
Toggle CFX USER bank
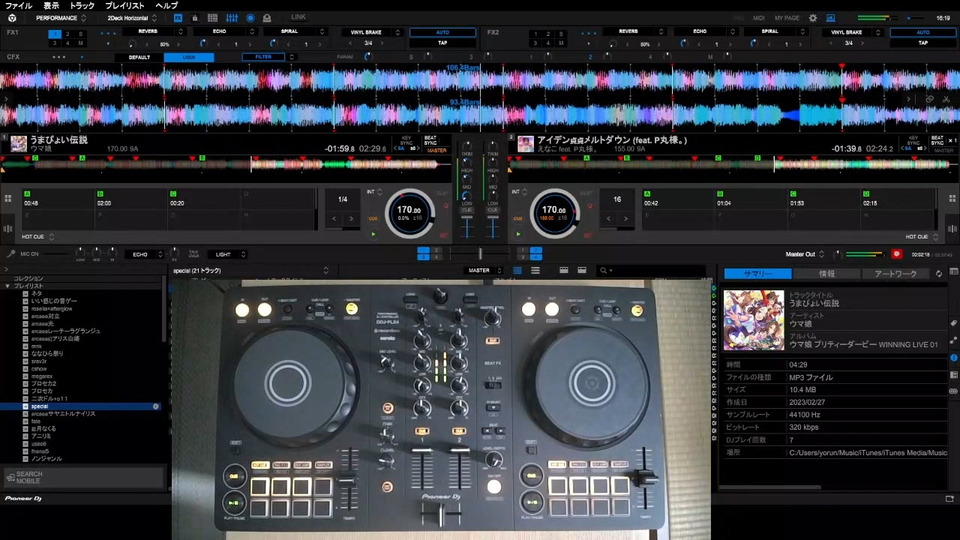click(x=189, y=57)
